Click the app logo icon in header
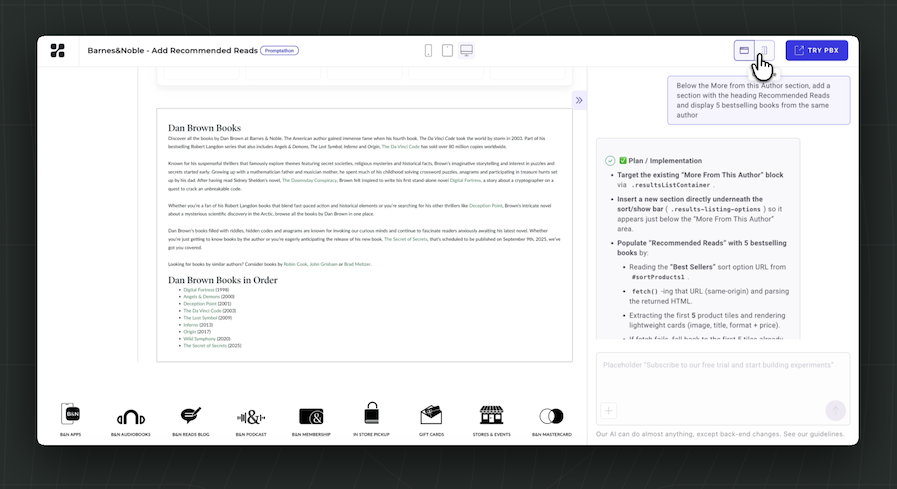Viewport: 897px width, 489px height. coord(57,50)
